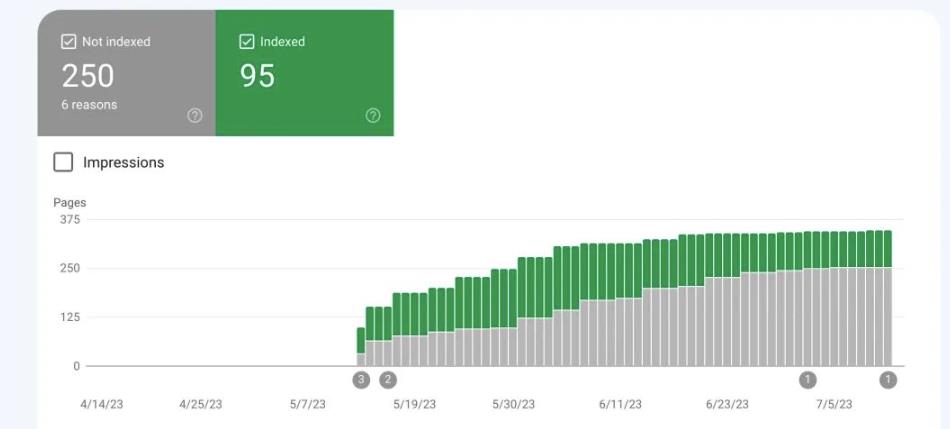
Task: Click the "6 reasons" text
Action: [89, 105]
